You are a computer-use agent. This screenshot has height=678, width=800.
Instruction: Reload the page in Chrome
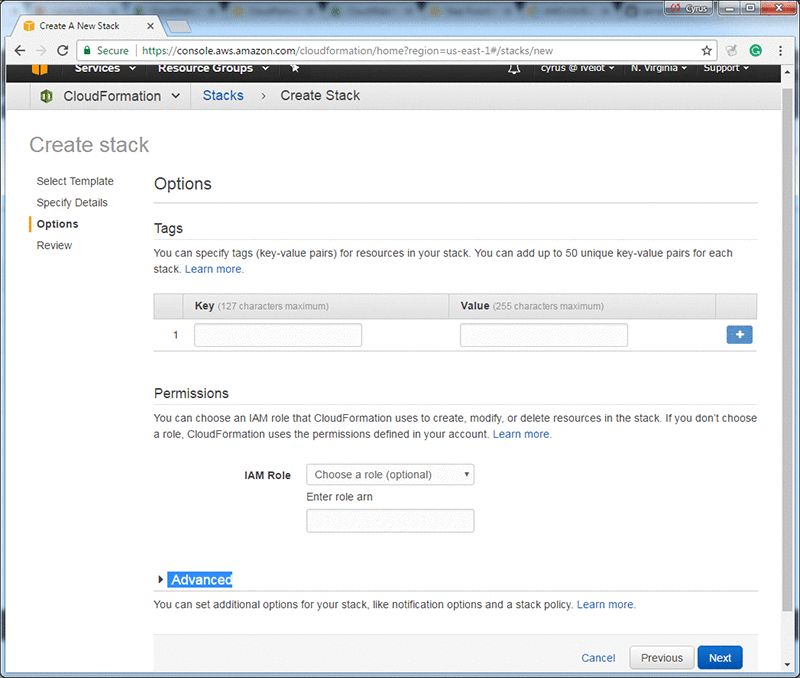click(65, 50)
